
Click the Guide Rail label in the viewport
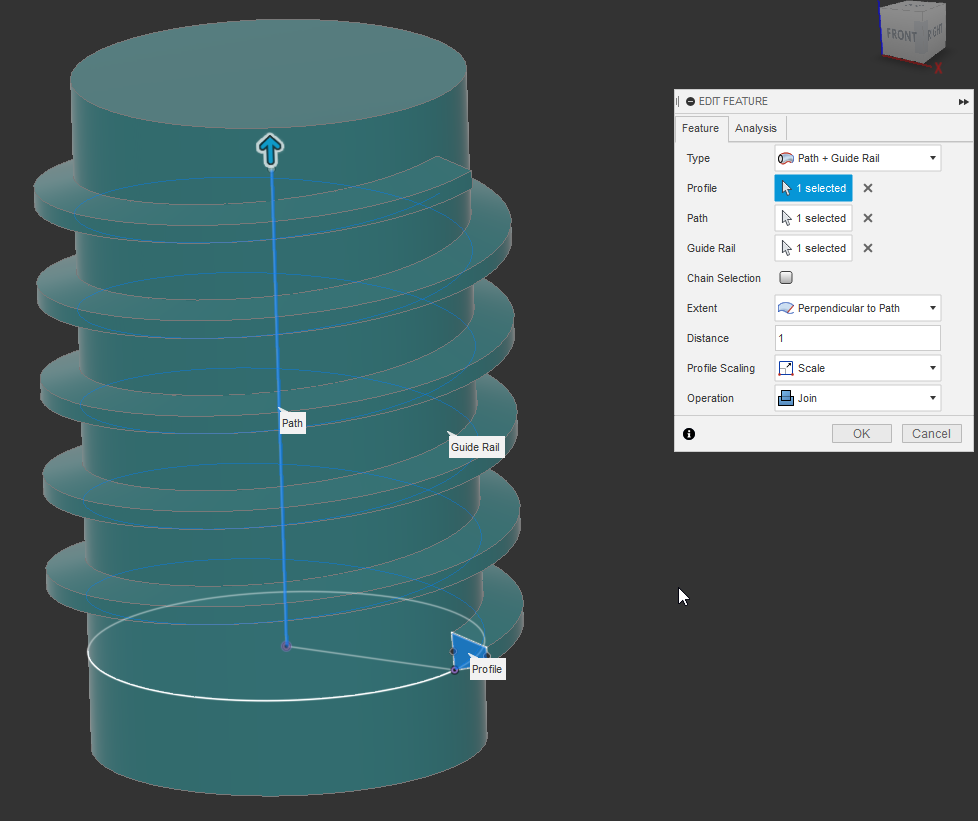475,447
